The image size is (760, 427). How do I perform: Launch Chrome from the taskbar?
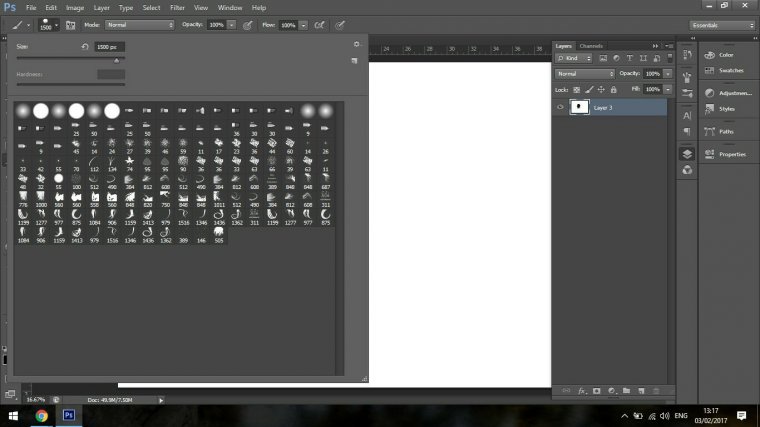click(41, 415)
